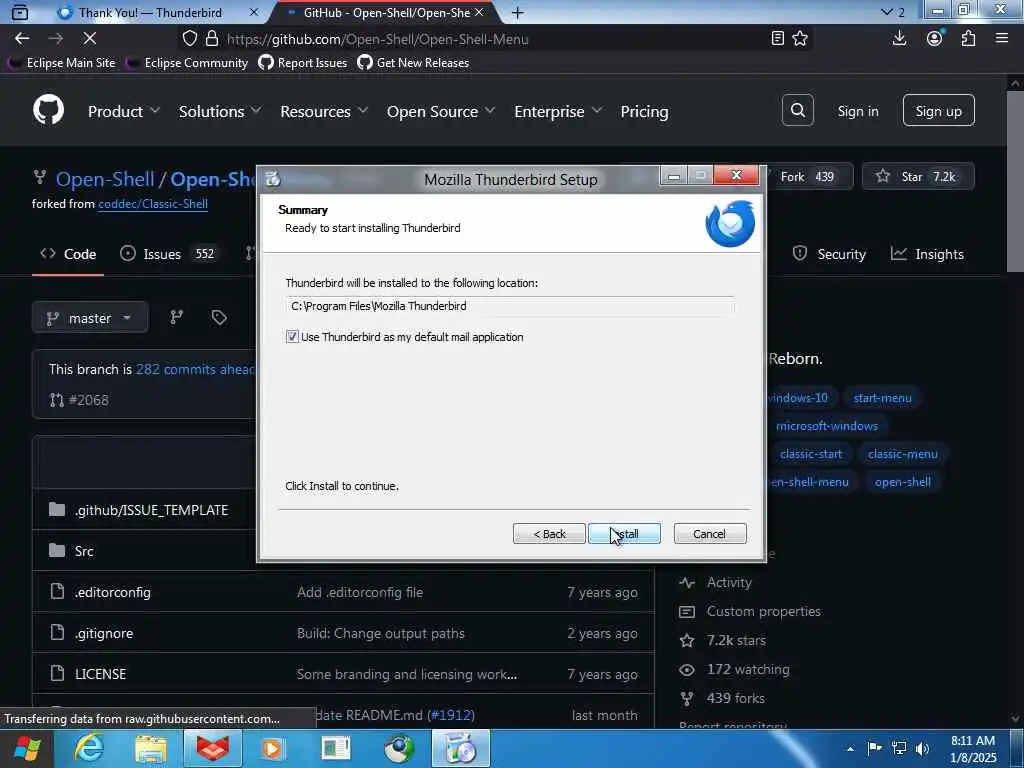1024x768 pixels.
Task: Open Eclipse Community bookmark
Action: click(187, 63)
